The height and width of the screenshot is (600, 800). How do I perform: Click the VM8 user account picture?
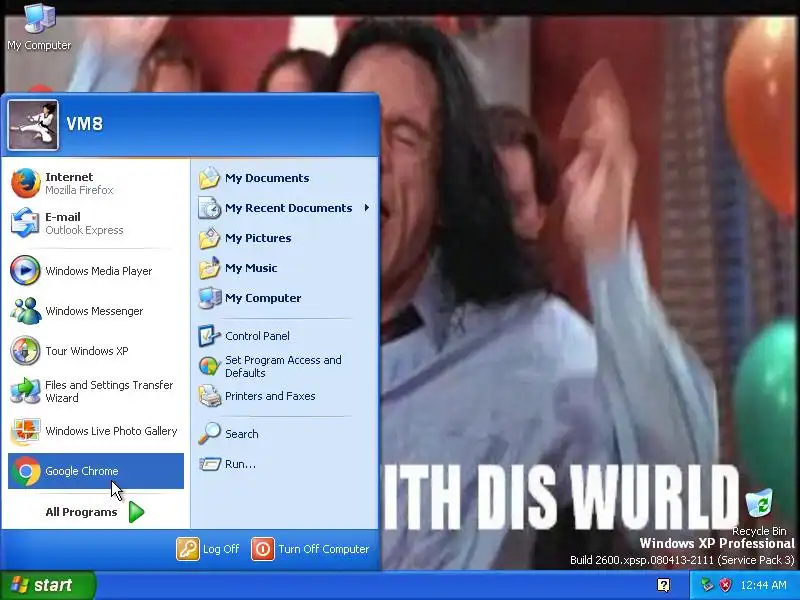(33, 125)
